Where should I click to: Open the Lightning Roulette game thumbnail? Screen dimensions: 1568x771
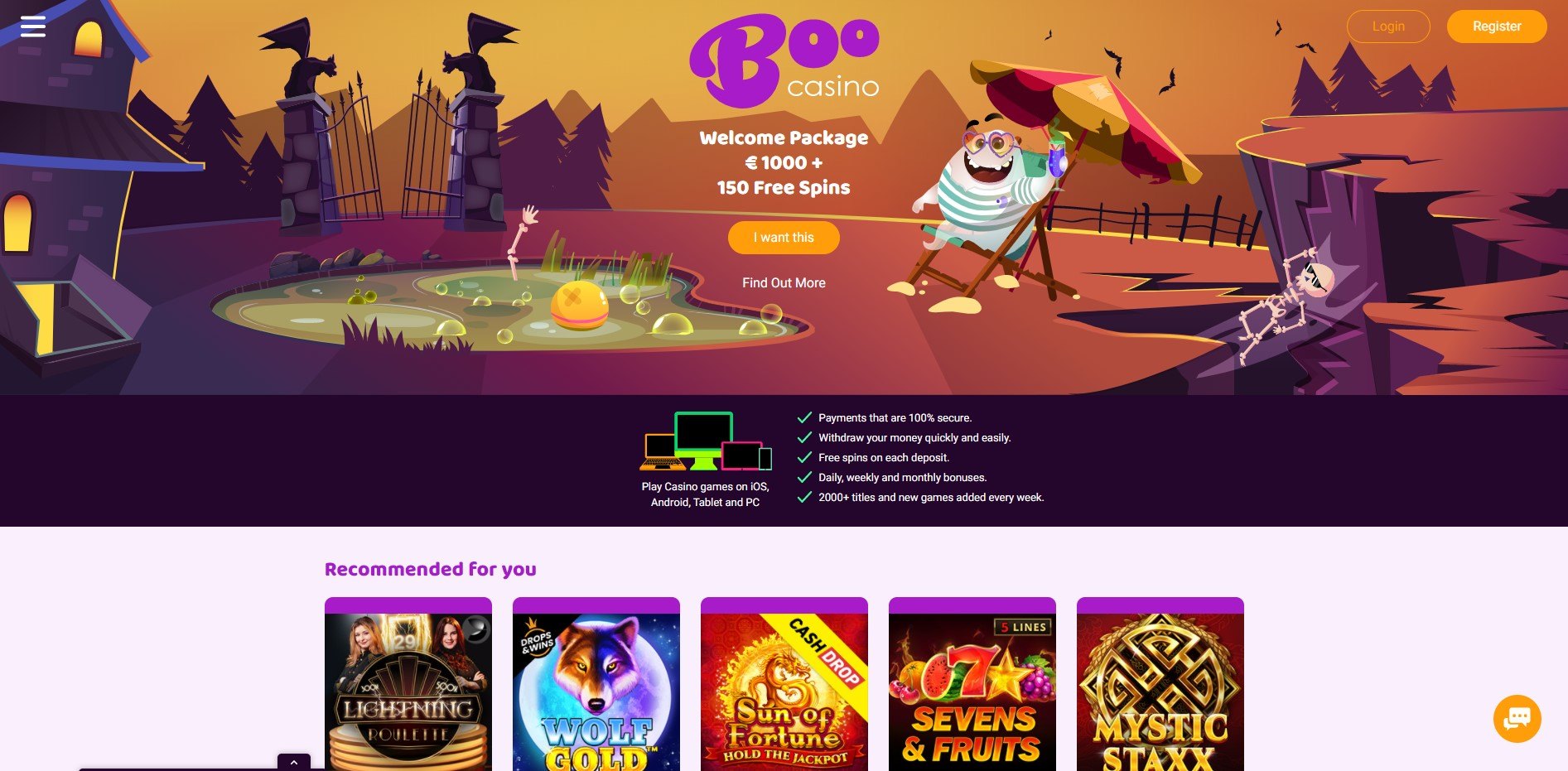(x=408, y=685)
